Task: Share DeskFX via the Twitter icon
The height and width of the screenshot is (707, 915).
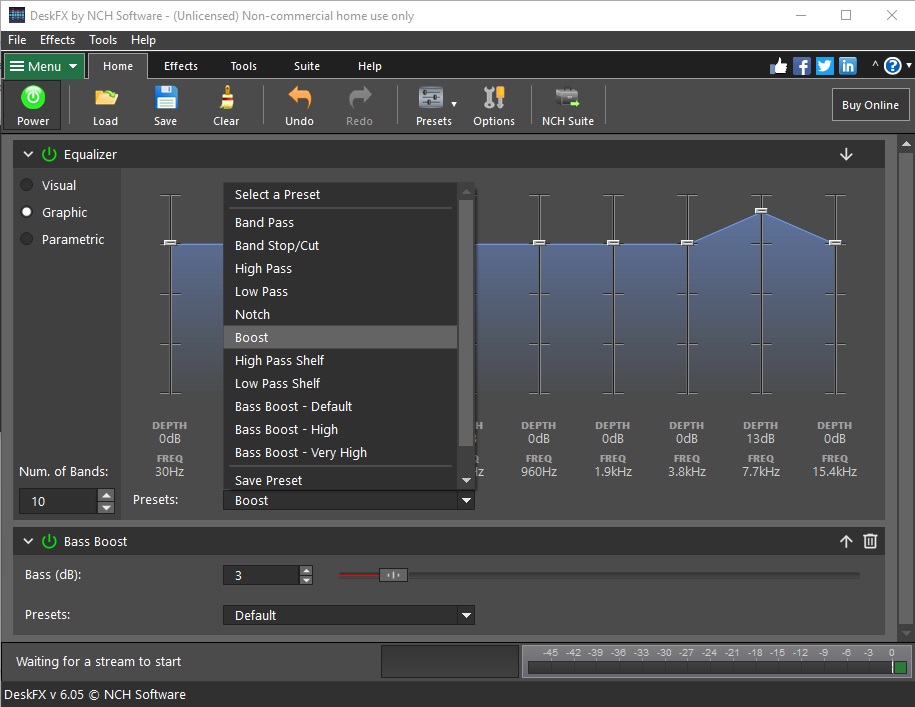Action: 824,65
